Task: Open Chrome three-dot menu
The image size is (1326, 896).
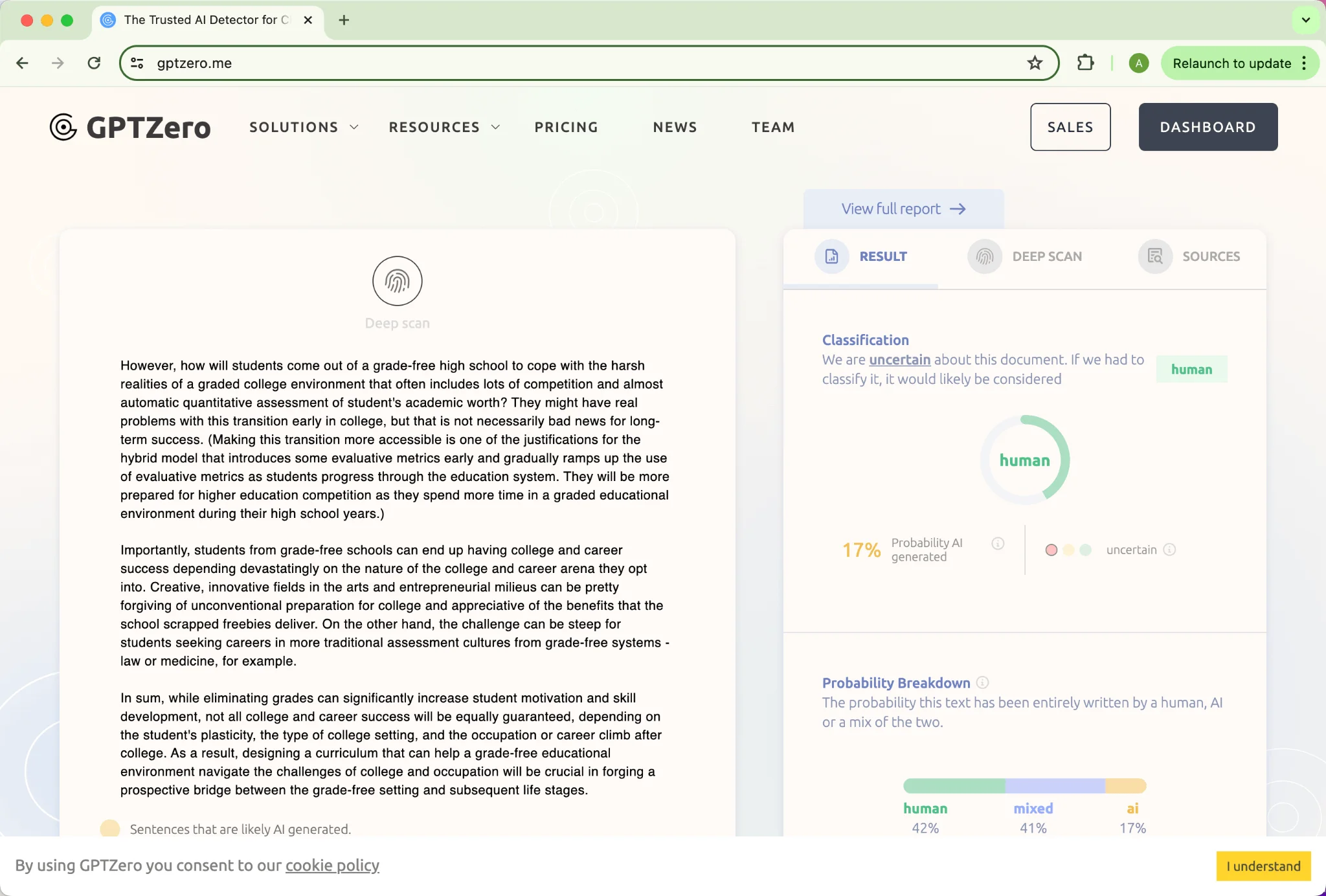Action: pyautogui.click(x=1304, y=63)
